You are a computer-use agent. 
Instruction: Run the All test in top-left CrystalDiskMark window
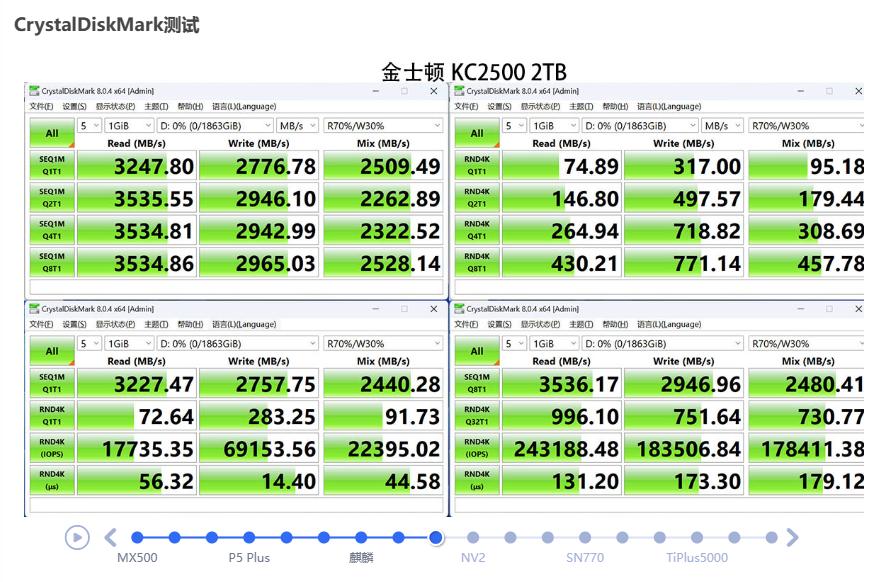tap(51, 131)
